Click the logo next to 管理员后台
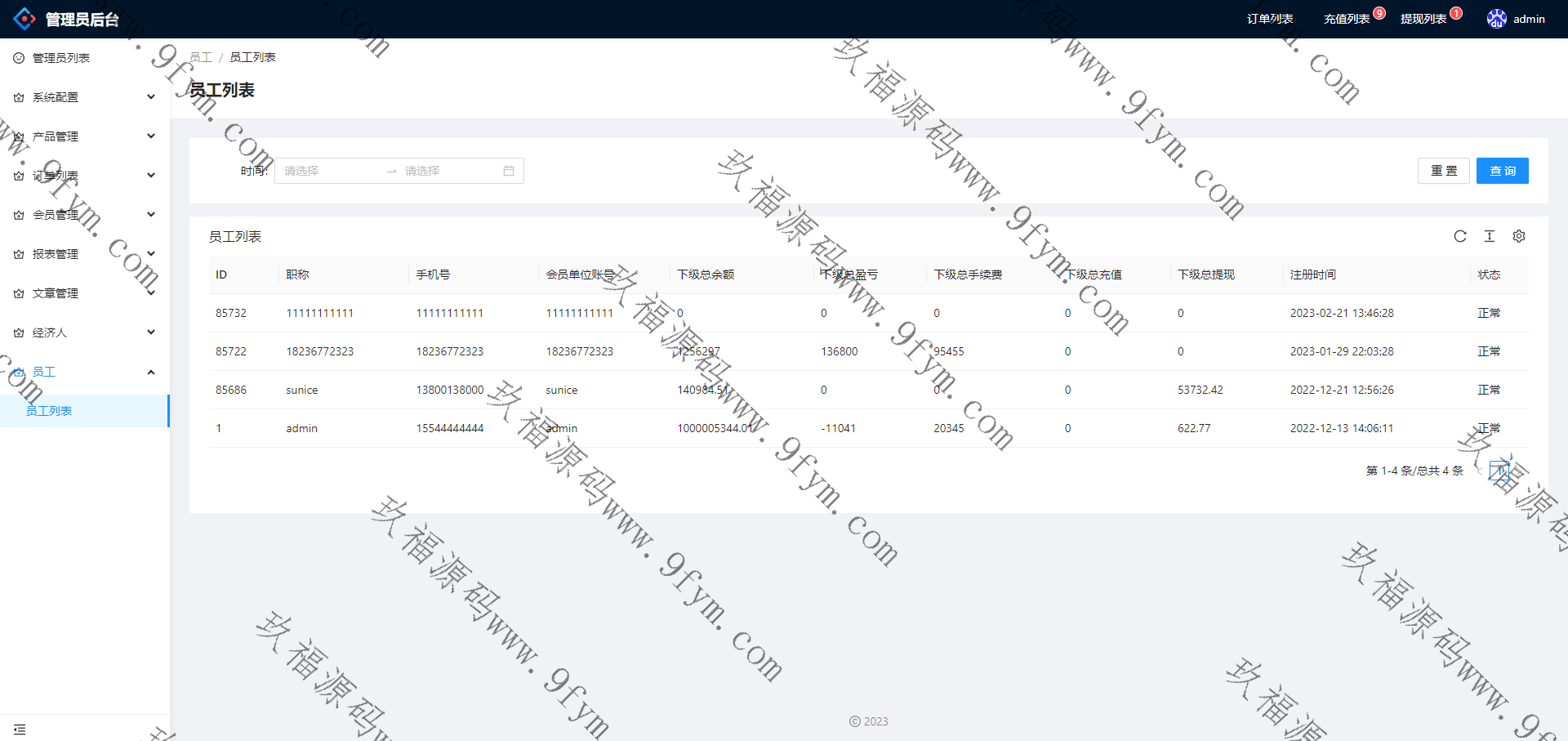The height and width of the screenshot is (741, 1568). (x=24, y=19)
